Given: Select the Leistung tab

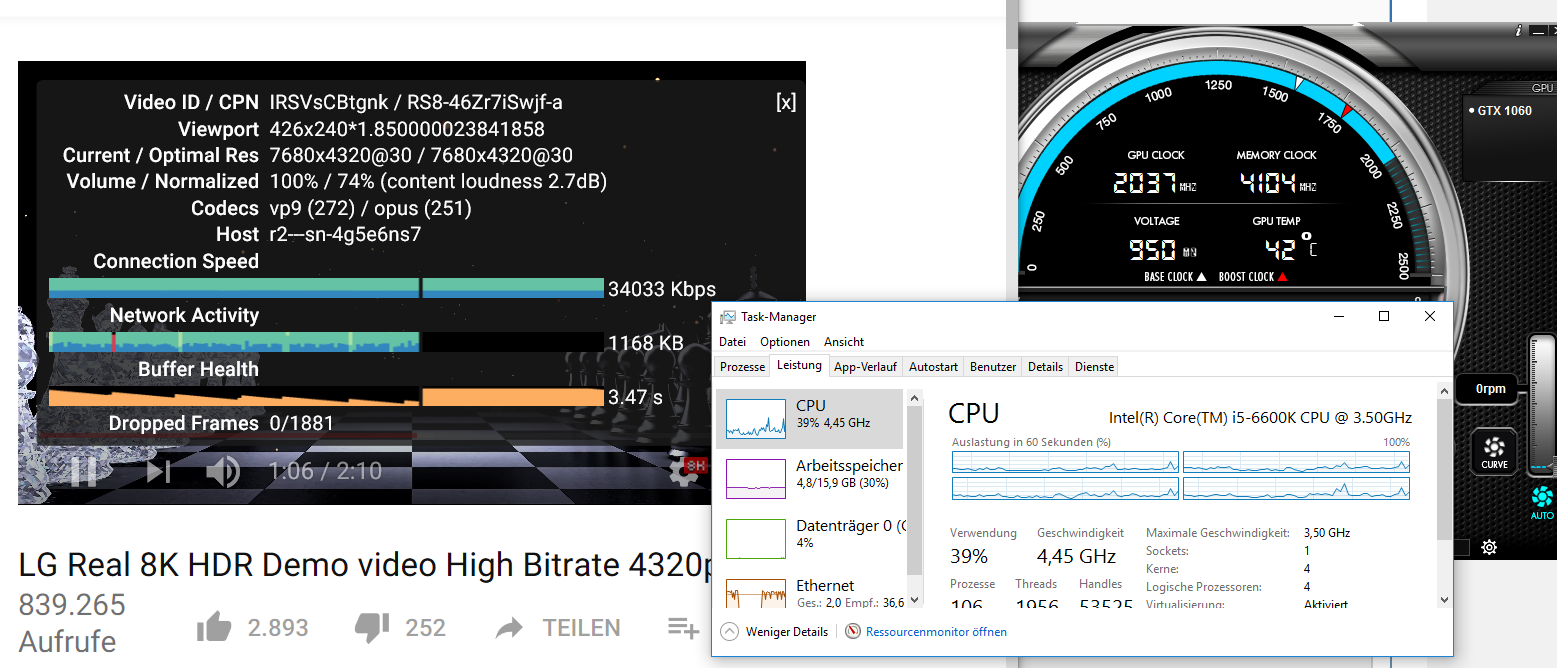Looking at the screenshot, I should [800, 366].
